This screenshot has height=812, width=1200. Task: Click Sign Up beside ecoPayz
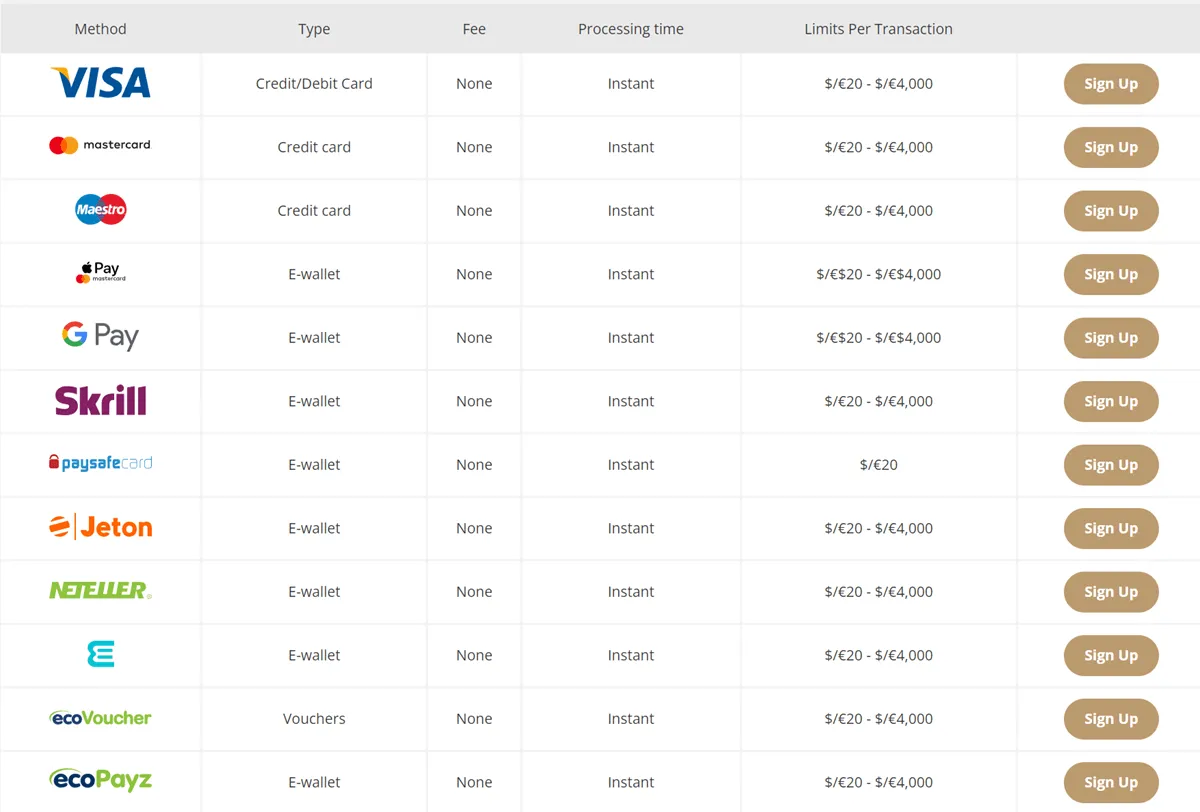click(x=1111, y=781)
